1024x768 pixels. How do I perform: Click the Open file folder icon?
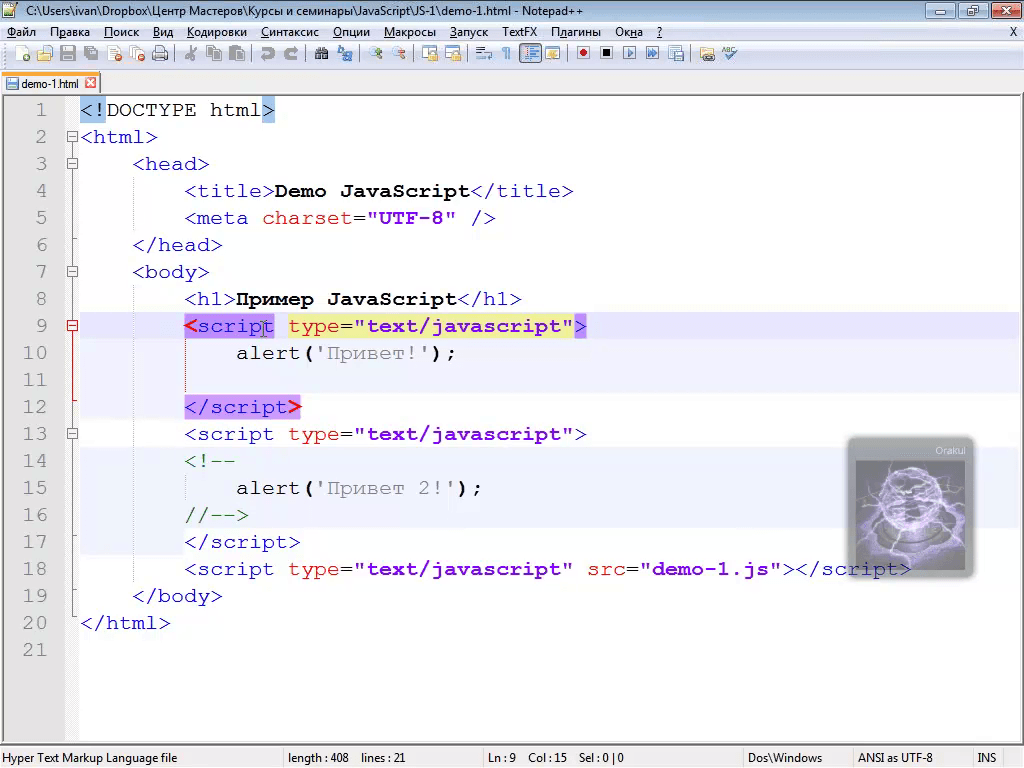44,54
